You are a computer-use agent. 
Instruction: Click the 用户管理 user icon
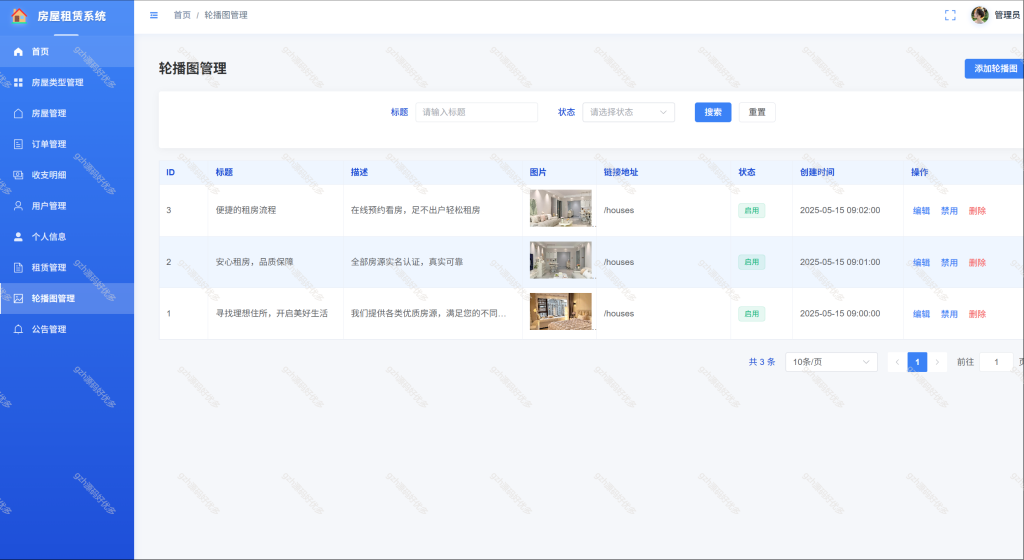point(18,206)
